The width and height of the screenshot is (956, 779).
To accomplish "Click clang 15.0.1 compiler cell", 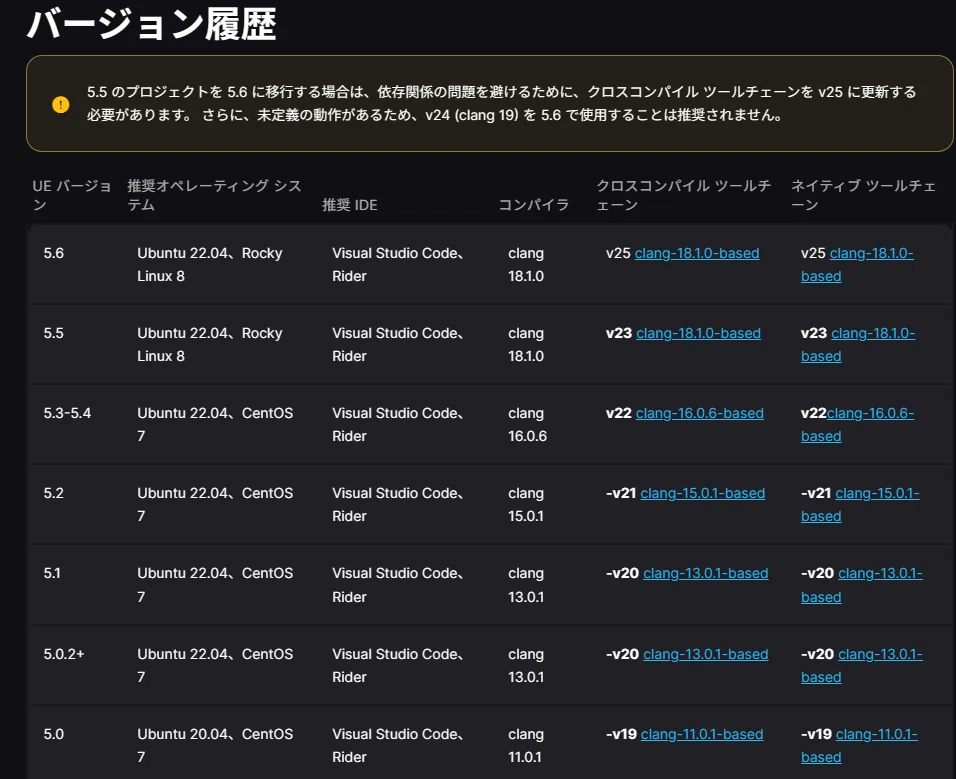I will pyautogui.click(x=526, y=505).
